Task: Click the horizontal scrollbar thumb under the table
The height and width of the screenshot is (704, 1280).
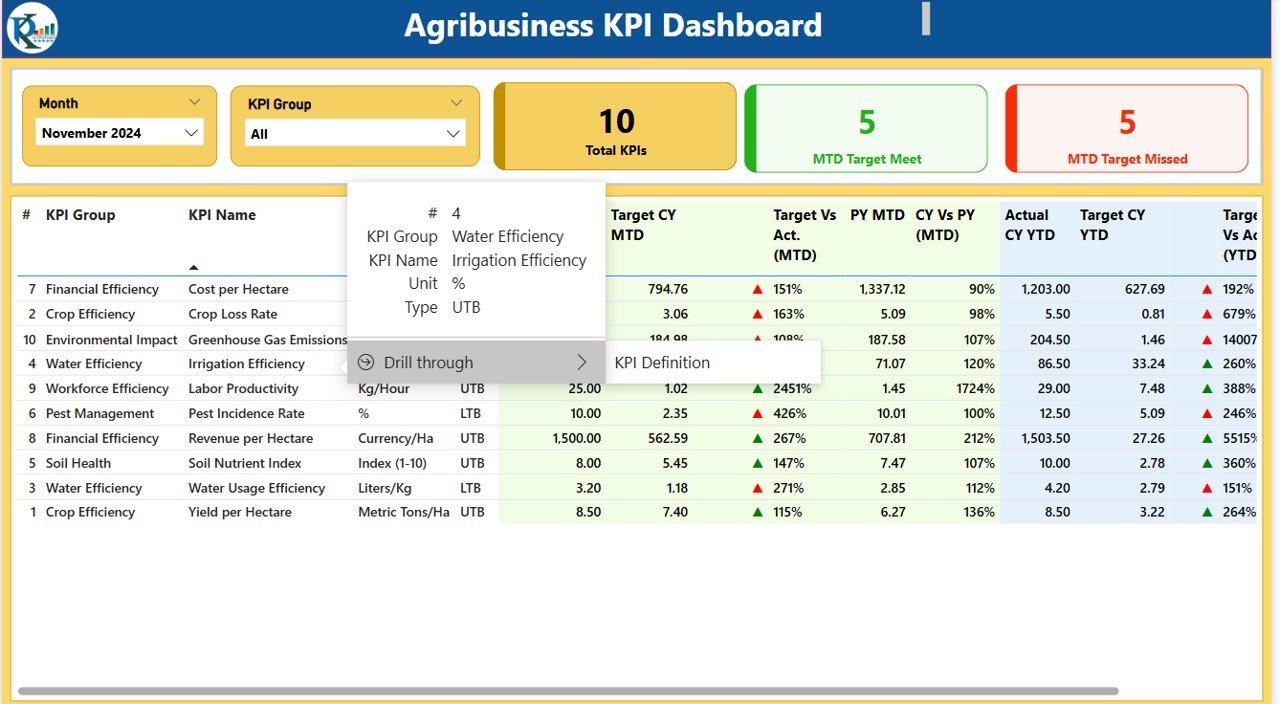Action: tap(568, 691)
